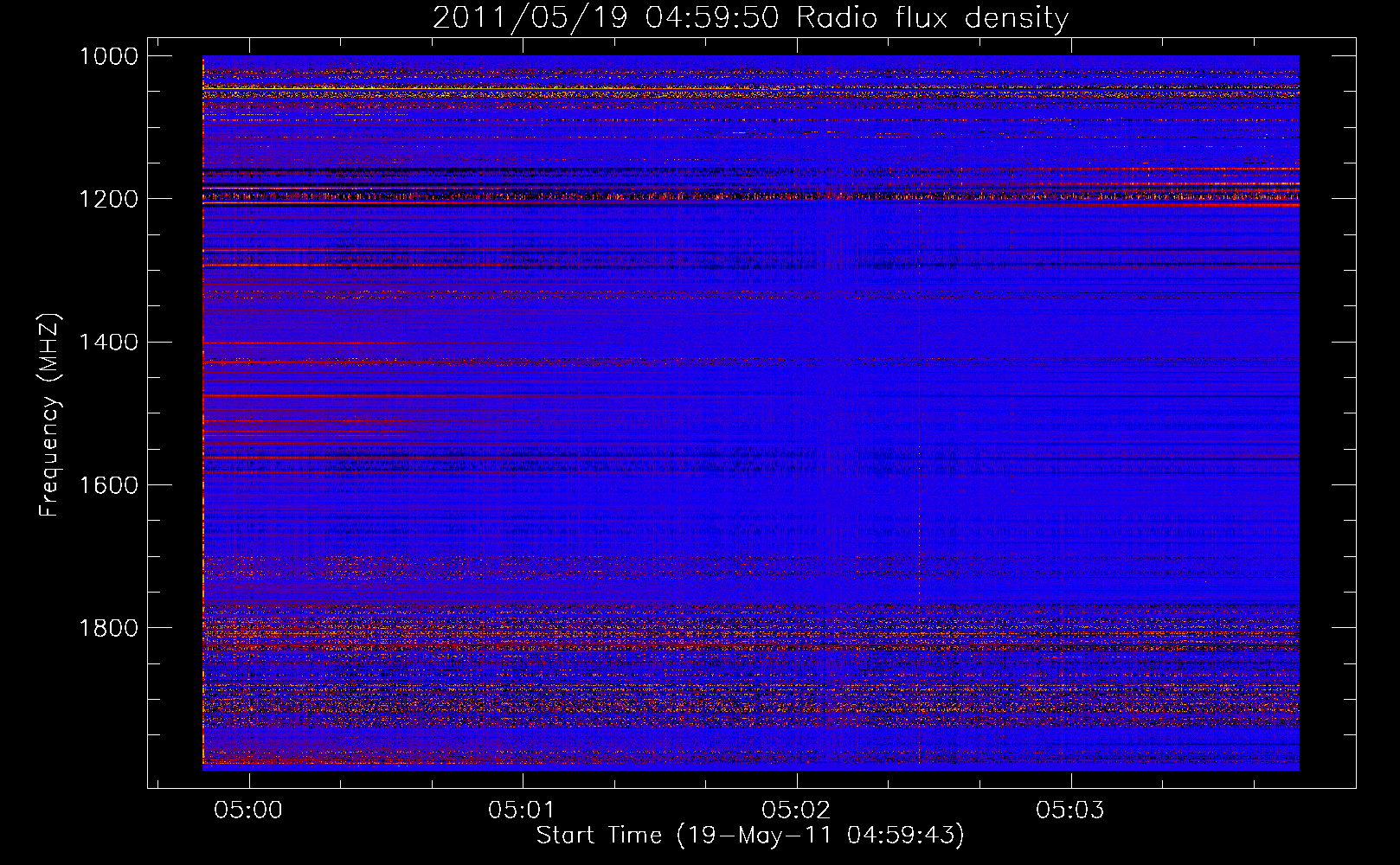Click the '05:00' time axis label

click(x=249, y=810)
